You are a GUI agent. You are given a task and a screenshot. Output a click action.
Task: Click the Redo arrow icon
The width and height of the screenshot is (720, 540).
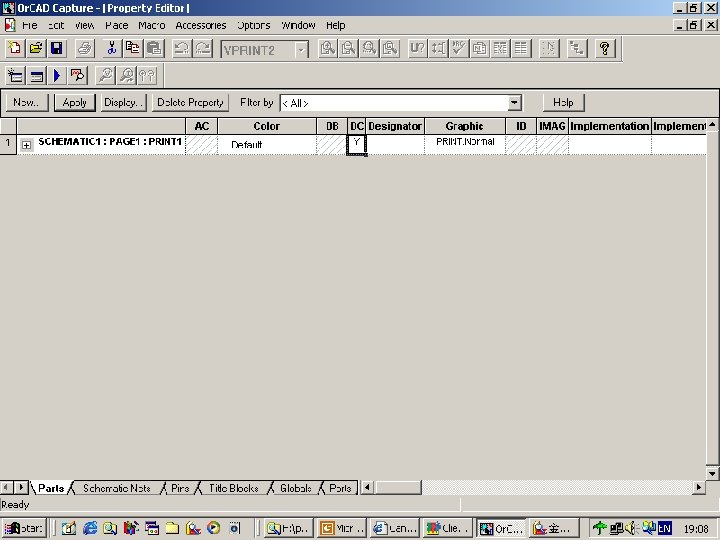(x=203, y=48)
